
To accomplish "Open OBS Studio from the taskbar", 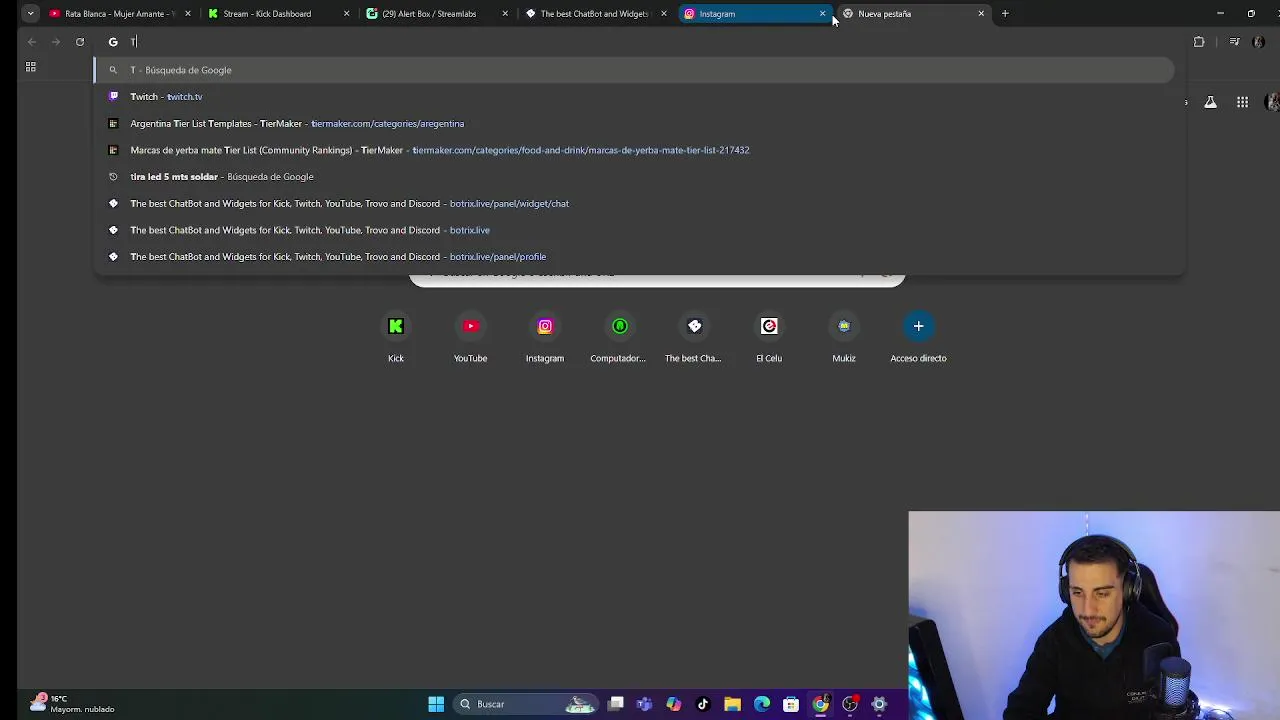I will pyautogui.click(x=850, y=704).
